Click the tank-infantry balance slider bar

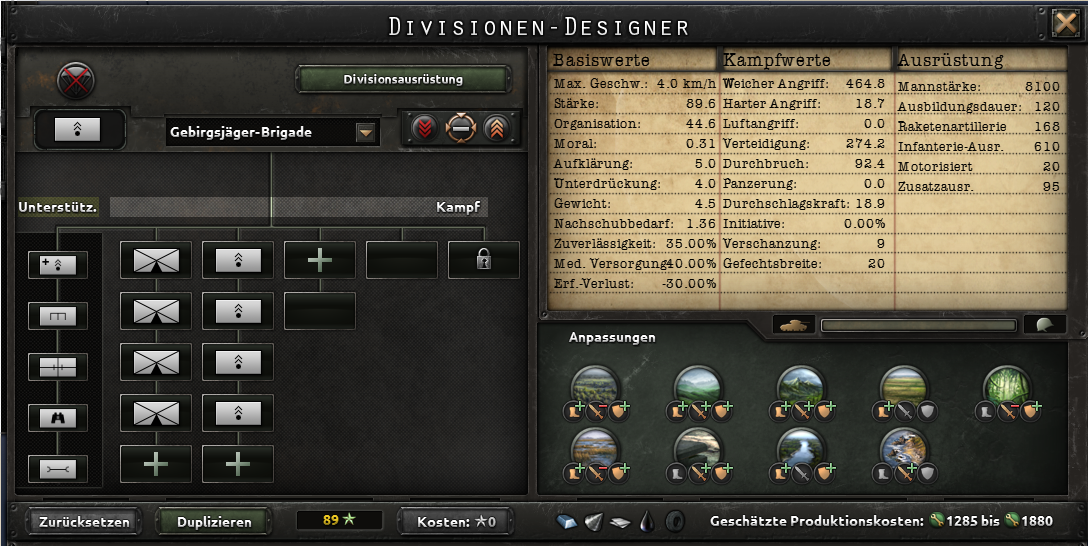click(919, 325)
